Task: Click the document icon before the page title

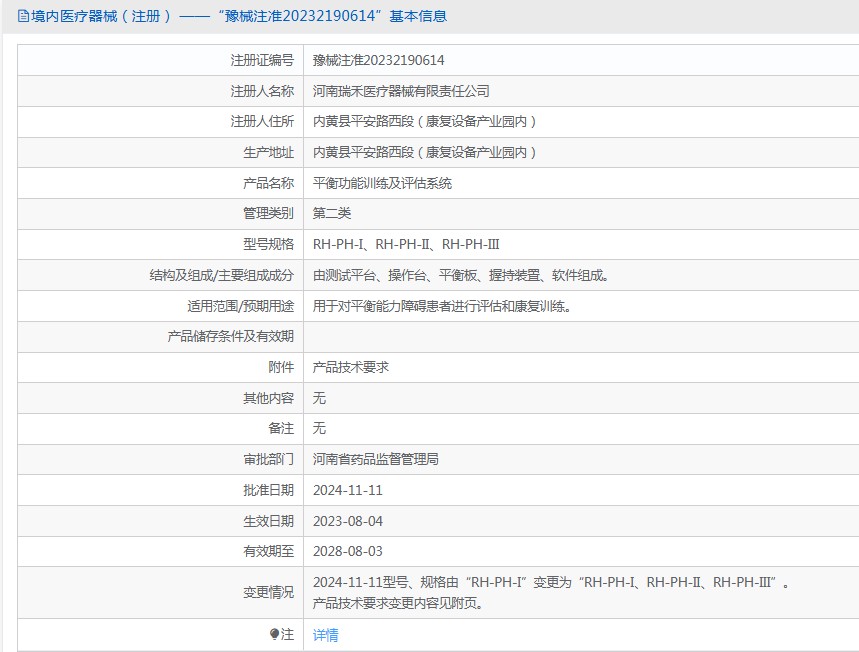Action: (x=23, y=16)
